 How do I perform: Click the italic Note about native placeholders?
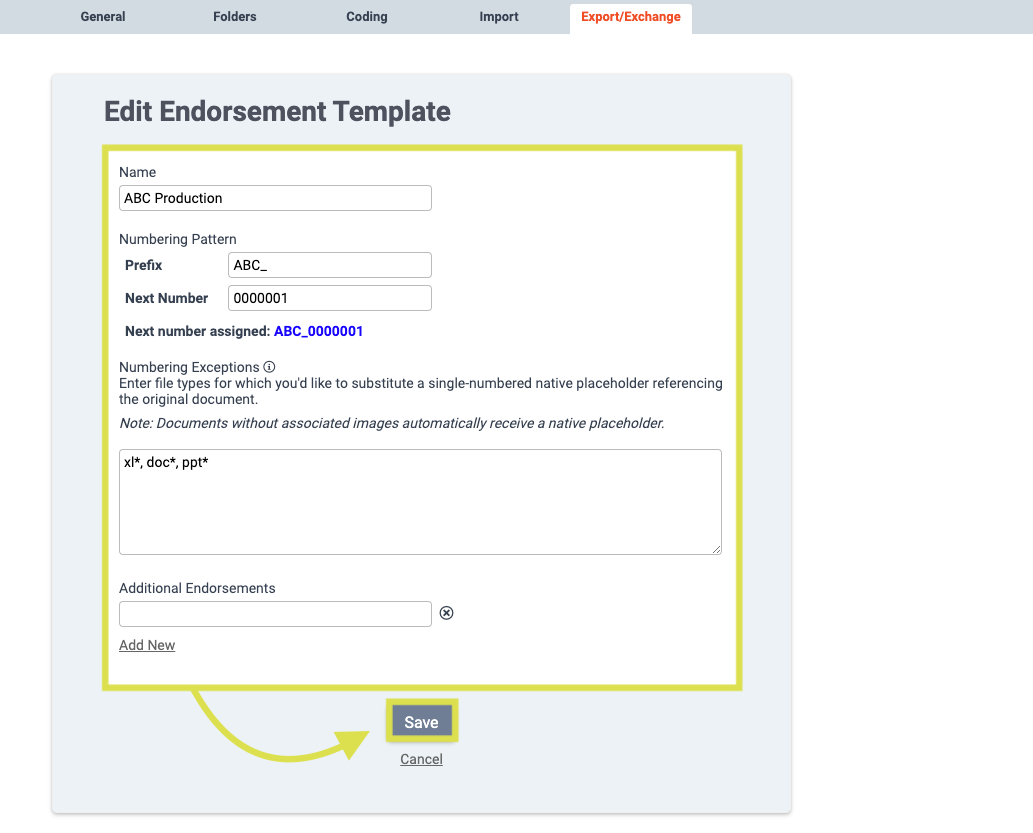[392, 423]
